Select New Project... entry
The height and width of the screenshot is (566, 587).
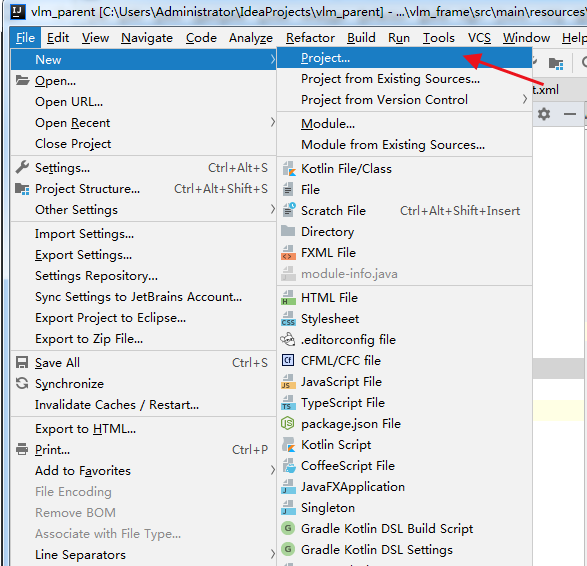(404, 58)
